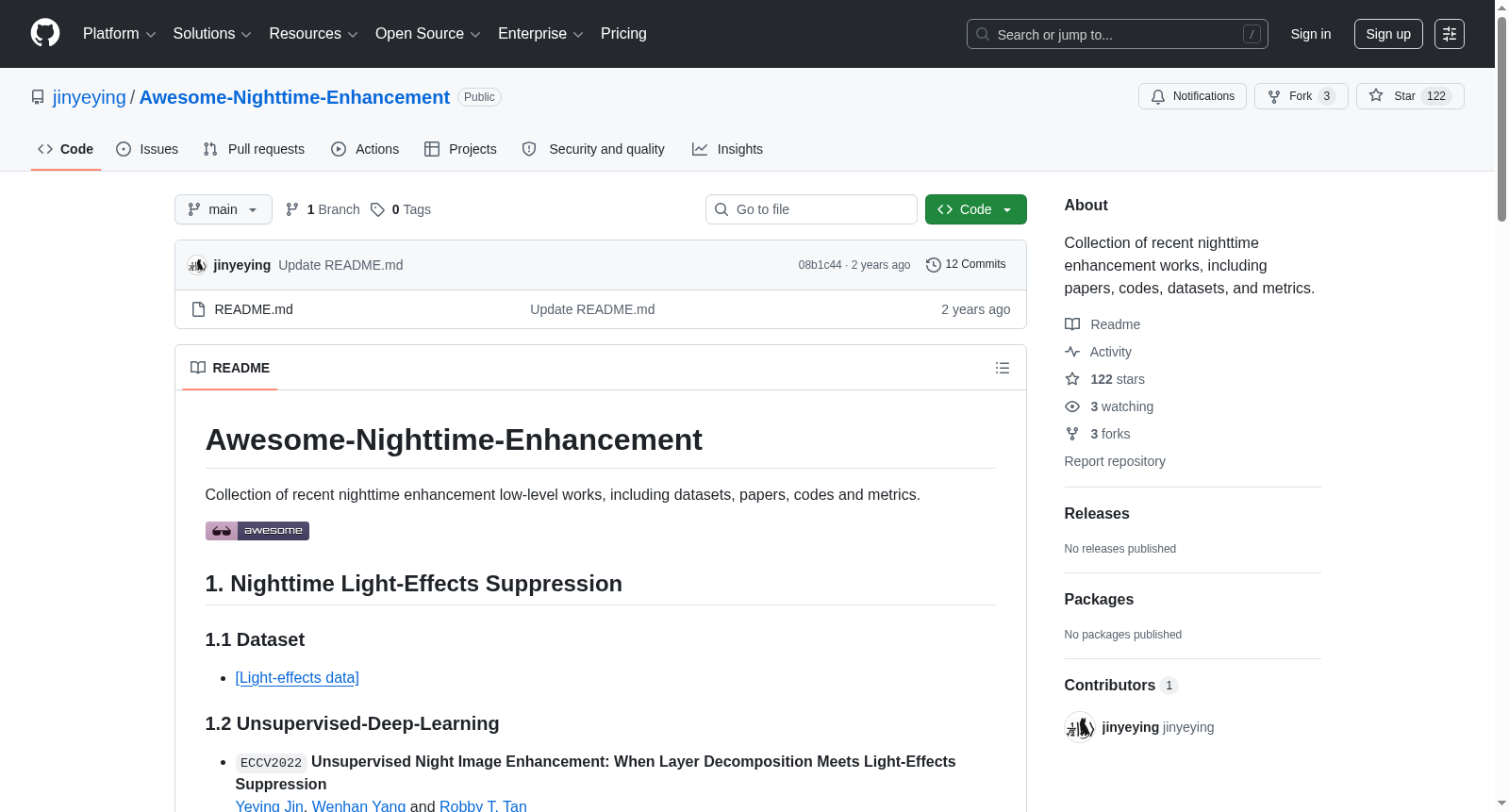View the 3 watching list
Image resolution: width=1509 pixels, height=812 pixels.
[1109, 406]
